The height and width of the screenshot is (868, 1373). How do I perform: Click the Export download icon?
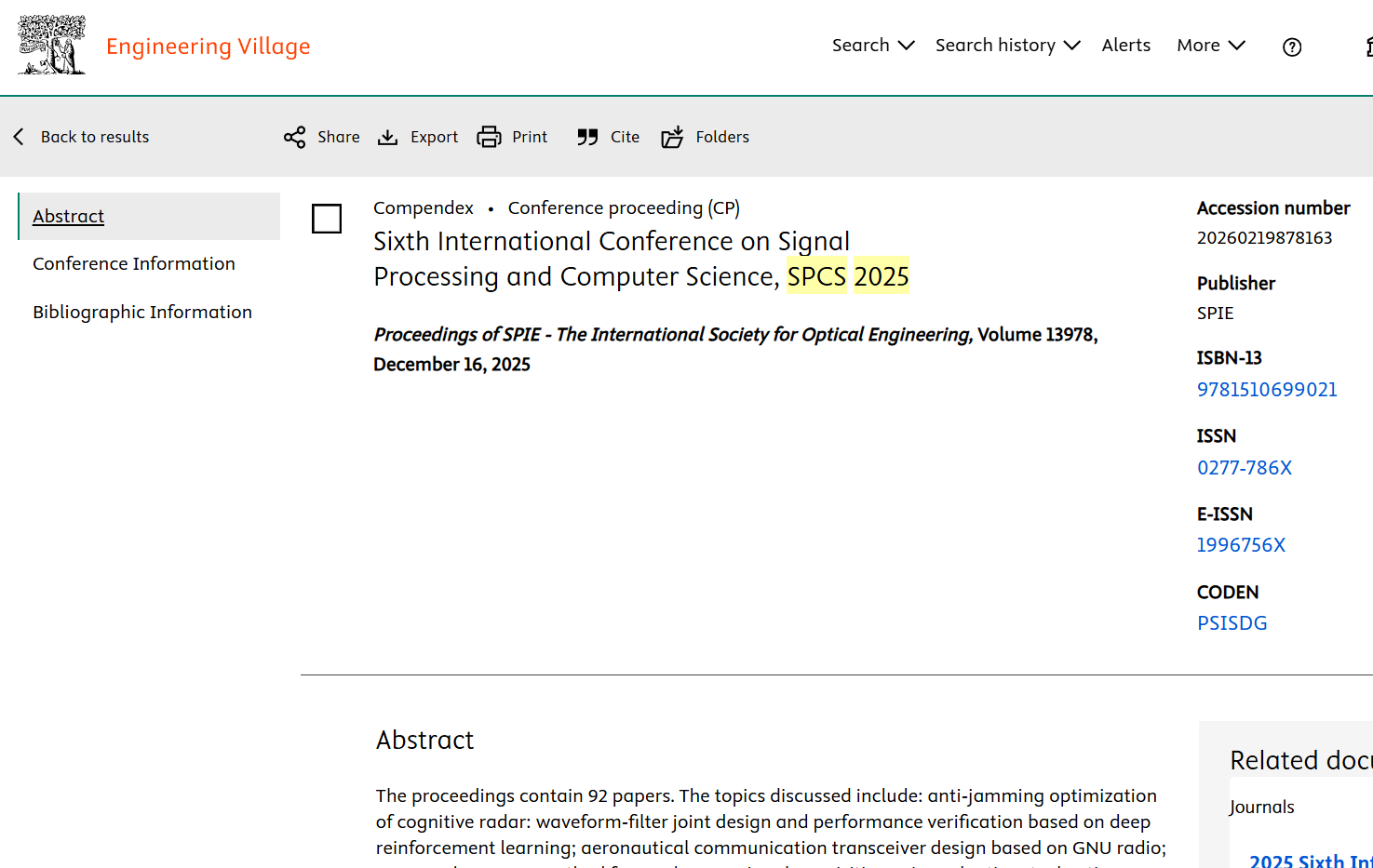pos(387,138)
